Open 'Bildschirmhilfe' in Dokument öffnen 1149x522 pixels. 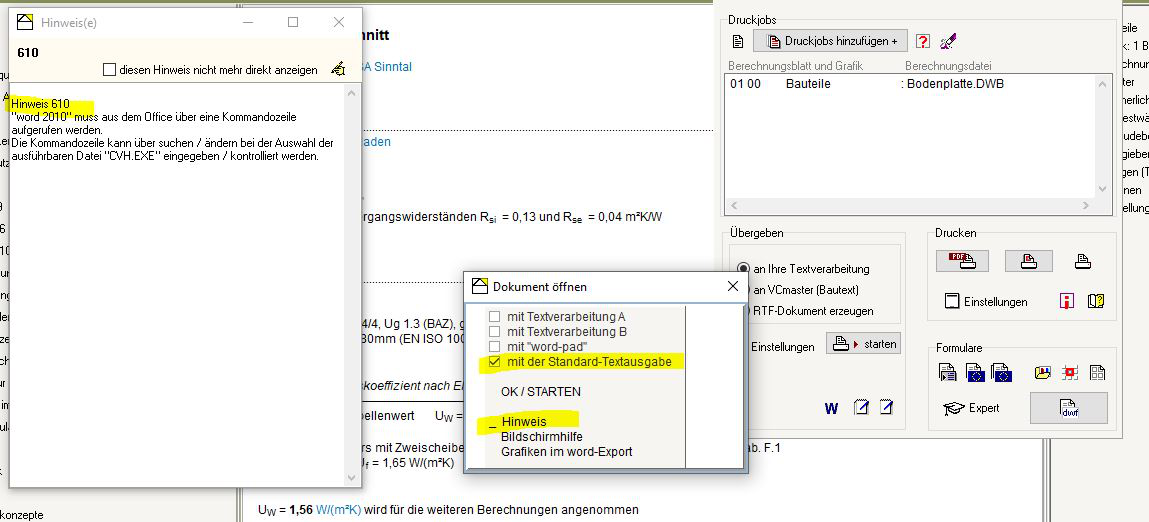[542, 437]
